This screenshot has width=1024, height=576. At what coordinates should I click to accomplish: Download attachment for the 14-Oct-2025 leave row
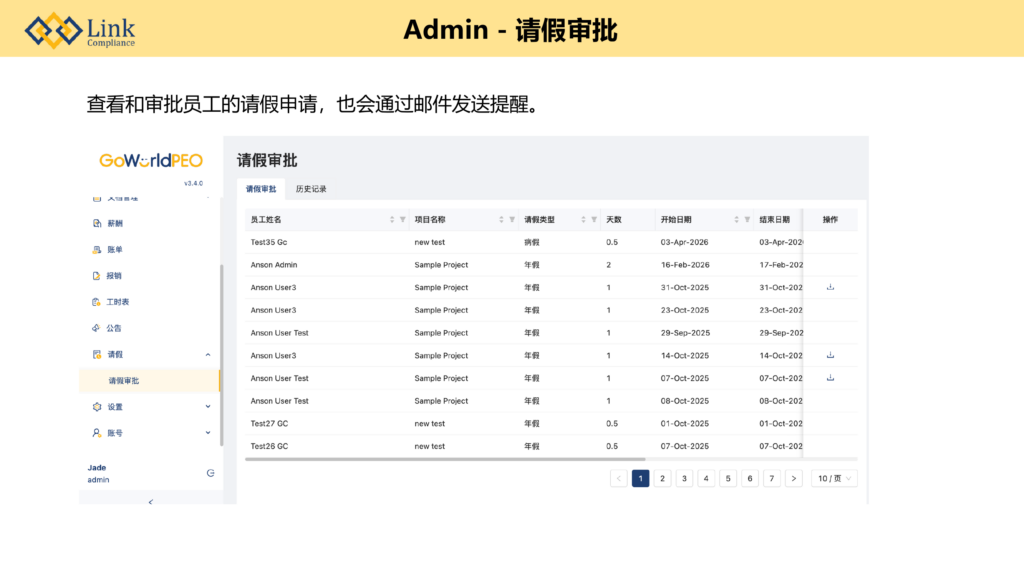(830, 355)
